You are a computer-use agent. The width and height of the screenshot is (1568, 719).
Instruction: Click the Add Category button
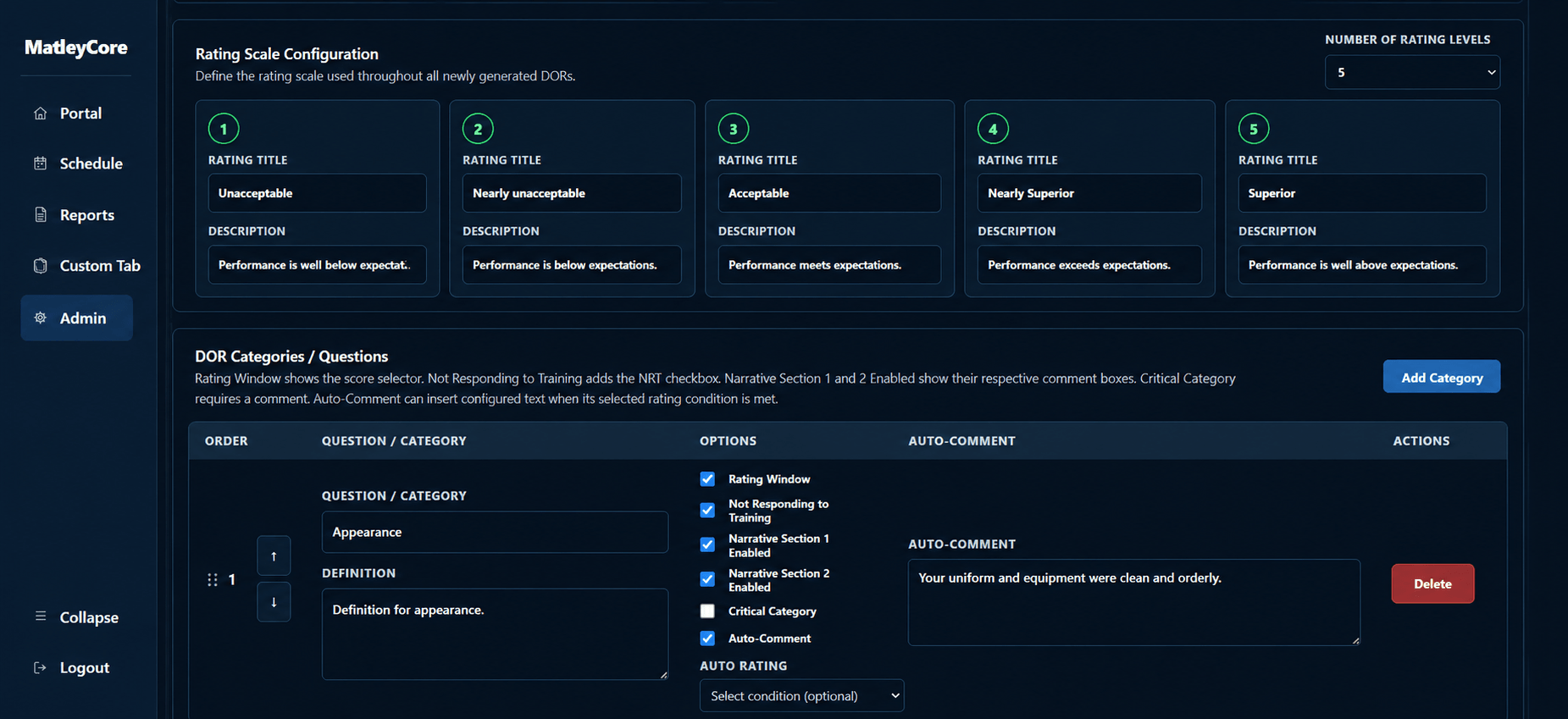[1442, 377]
